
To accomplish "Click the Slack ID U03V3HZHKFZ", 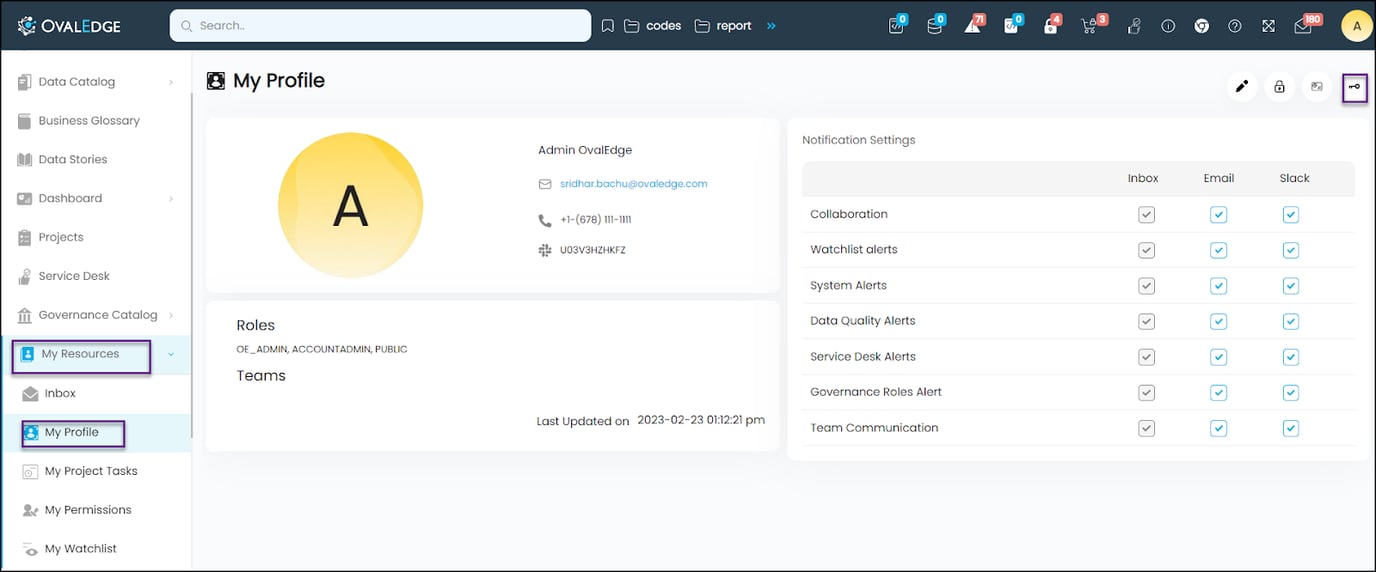I will pos(593,250).
